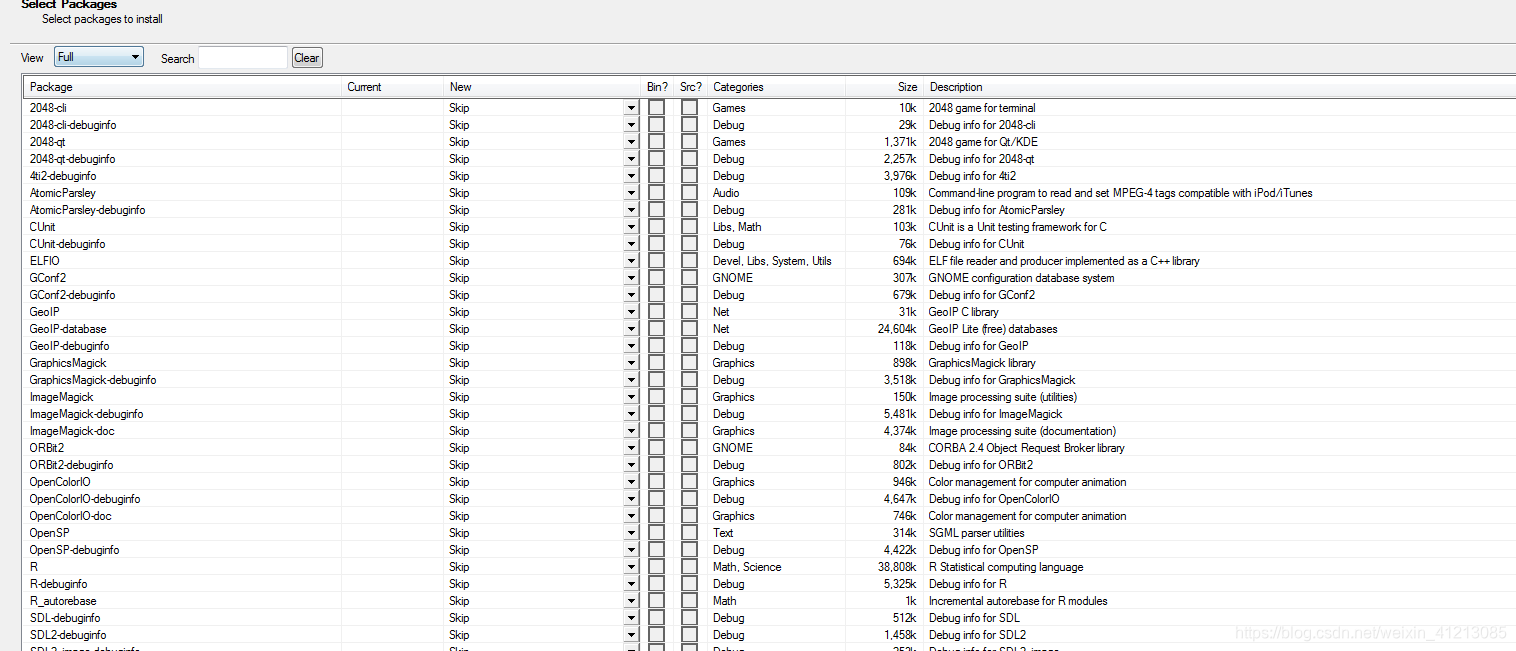Click the 'SGML parser utilities' description
1516x651 pixels.
[977, 533]
